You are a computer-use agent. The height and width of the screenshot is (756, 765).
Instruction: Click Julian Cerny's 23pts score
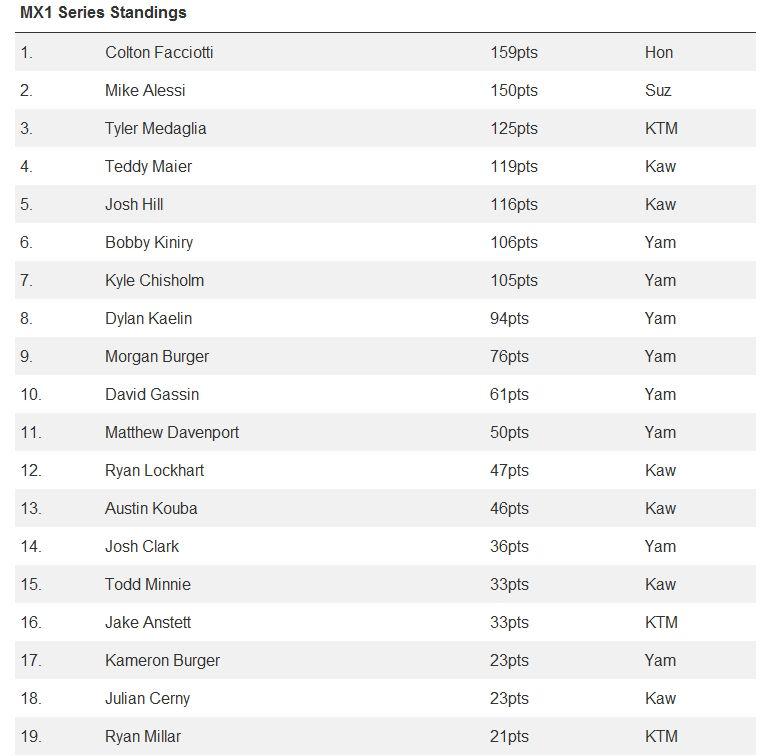509,698
